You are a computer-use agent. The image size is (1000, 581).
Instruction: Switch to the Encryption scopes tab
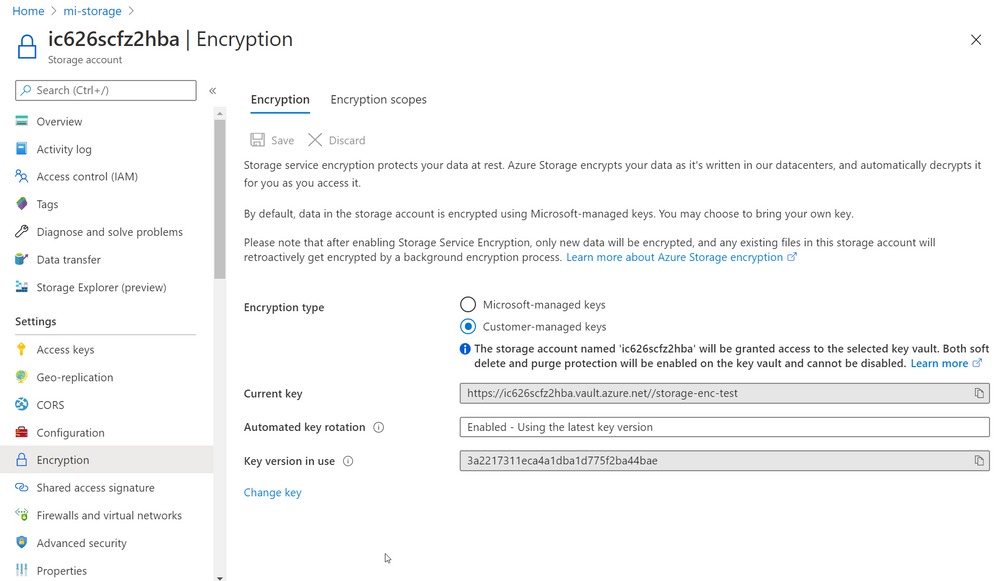pos(378,99)
